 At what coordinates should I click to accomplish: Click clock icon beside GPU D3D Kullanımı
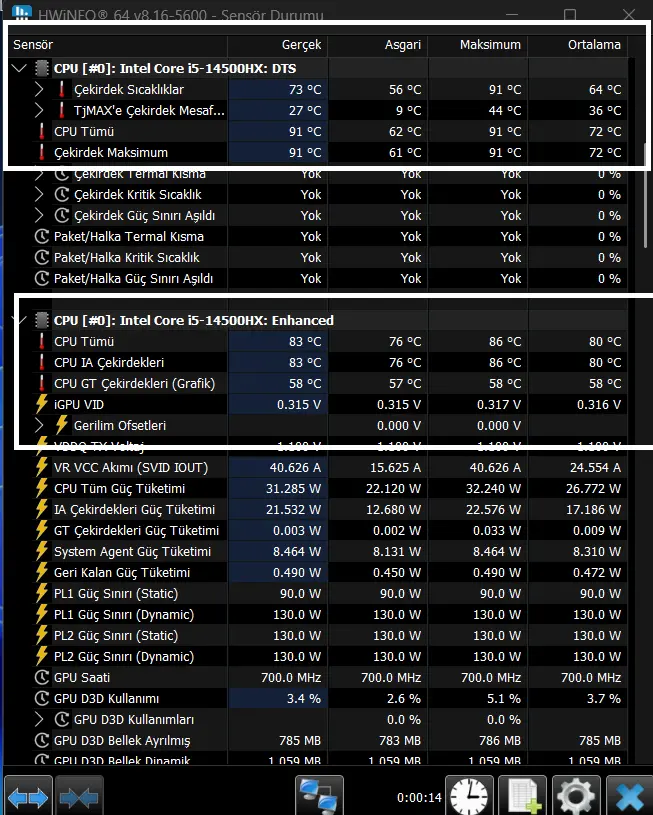coord(42,698)
